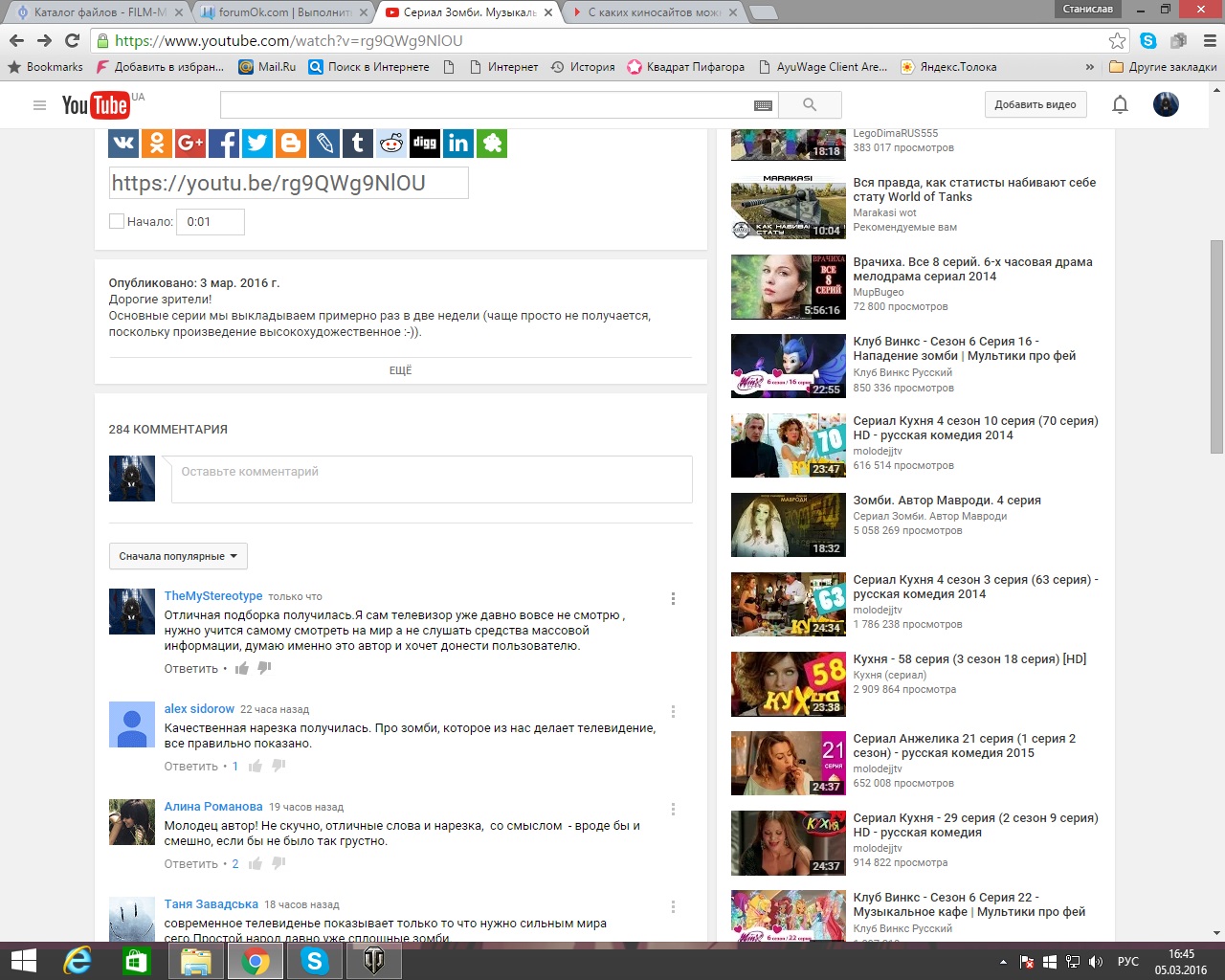Dislike the Алина Романова comment
This screenshot has width=1225, height=980.
pos(278,863)
